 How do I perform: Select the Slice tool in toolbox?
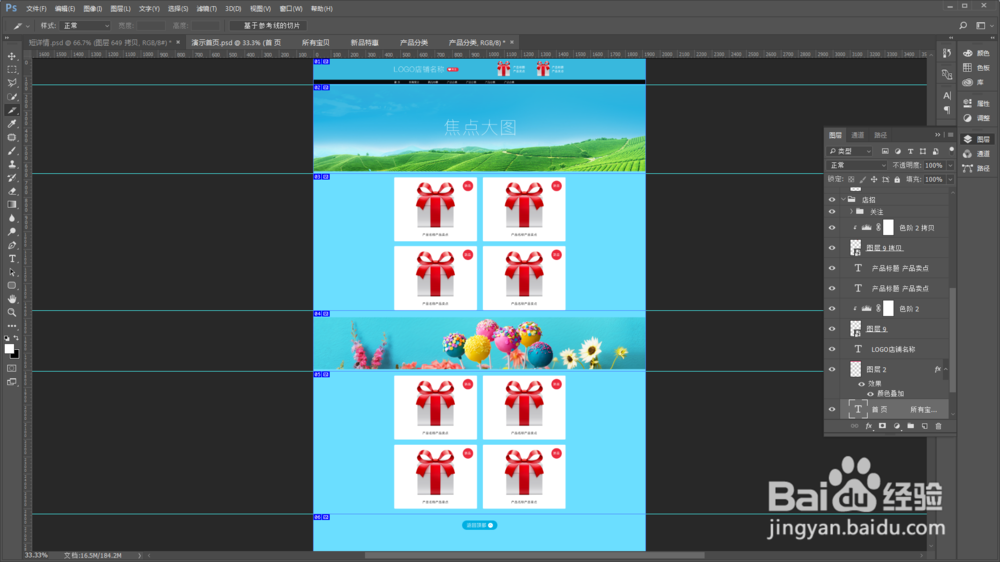(11, 110)
